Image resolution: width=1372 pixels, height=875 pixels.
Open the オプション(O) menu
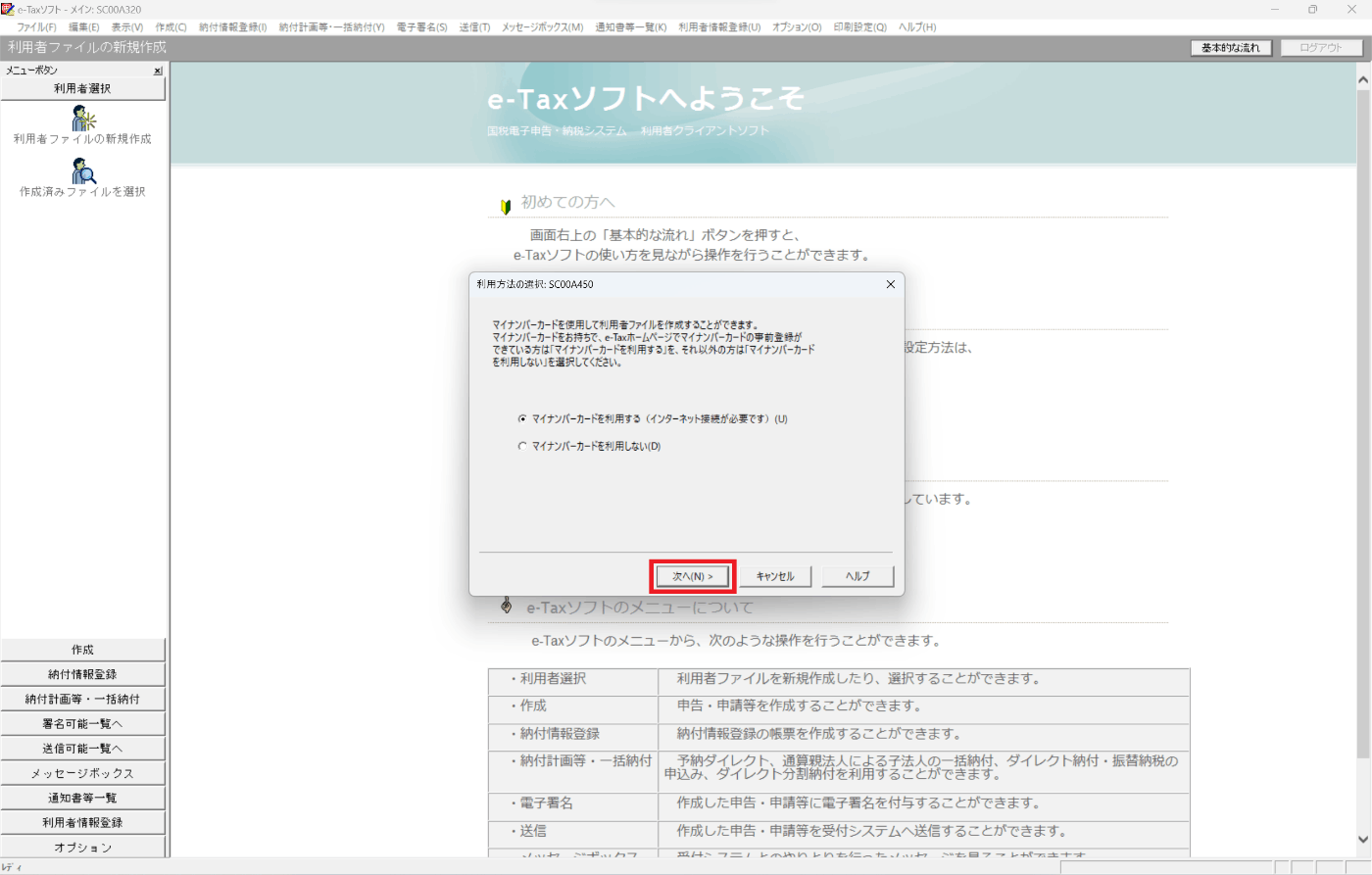point(797,26)
